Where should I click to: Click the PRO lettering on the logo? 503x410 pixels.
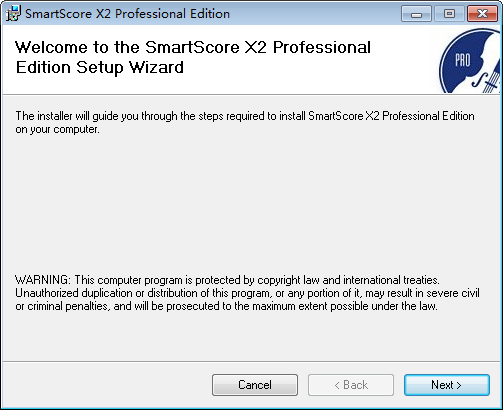pos(462,60)
